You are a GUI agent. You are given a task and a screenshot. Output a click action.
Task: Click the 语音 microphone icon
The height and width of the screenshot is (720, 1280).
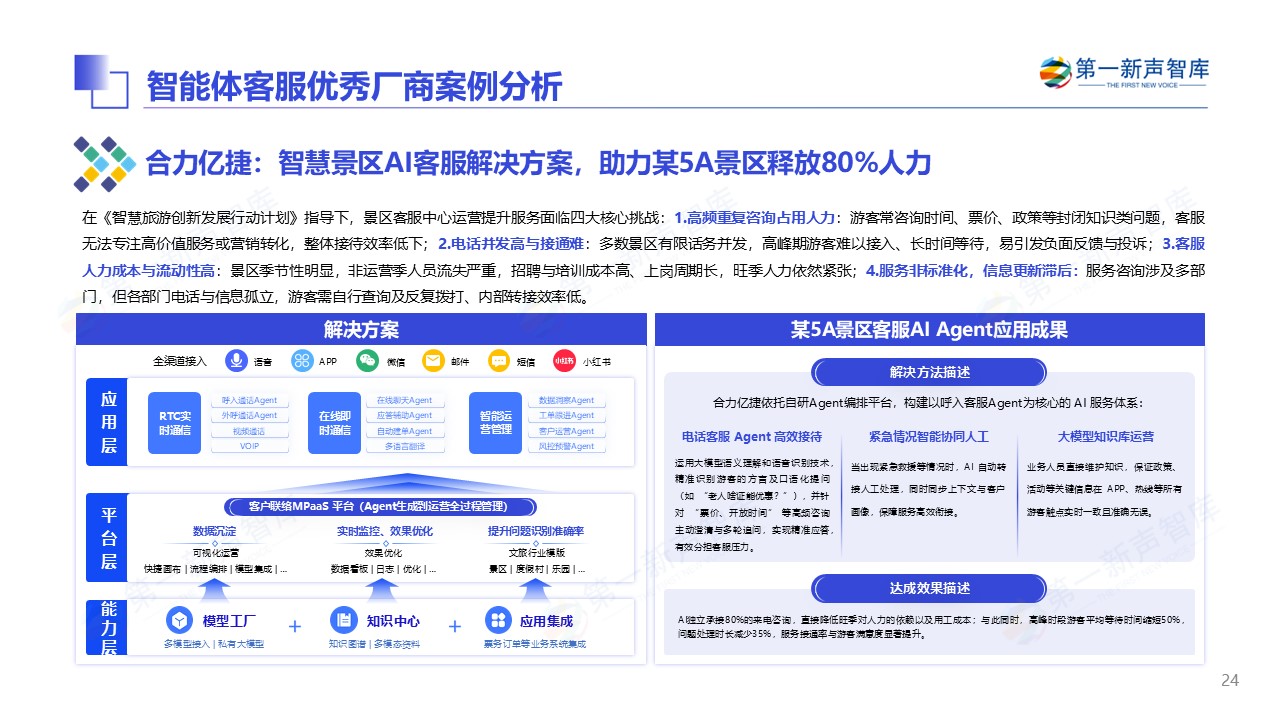click(x=237, y=361)
